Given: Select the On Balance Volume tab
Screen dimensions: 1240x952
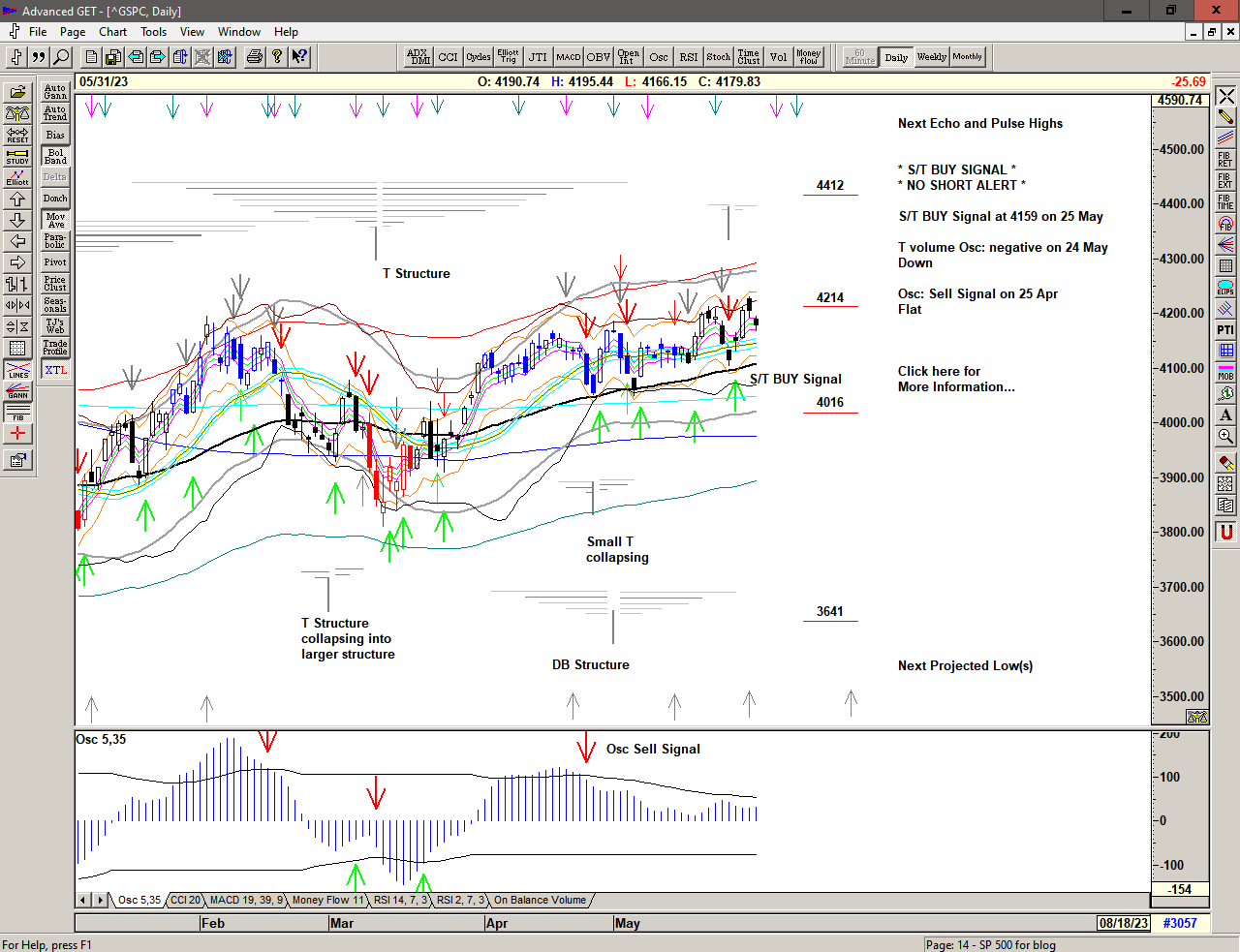Looking at the screenshot, I should pos(540,901).
